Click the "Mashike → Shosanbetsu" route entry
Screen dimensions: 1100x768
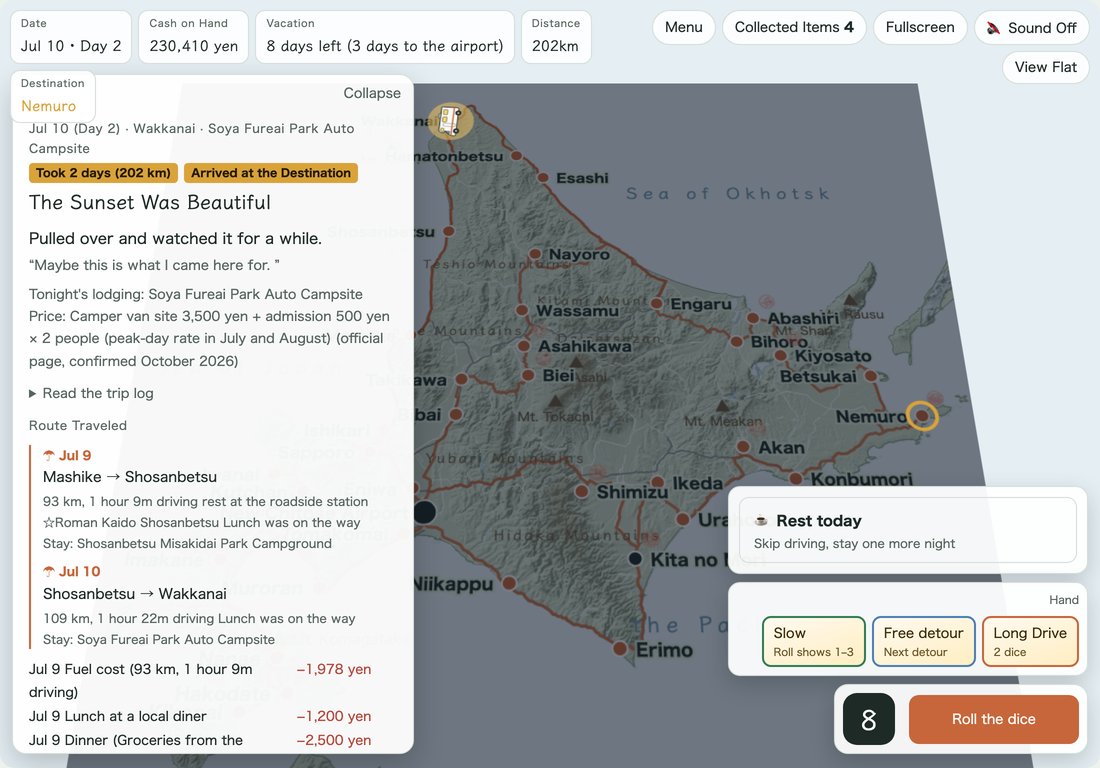130,477
